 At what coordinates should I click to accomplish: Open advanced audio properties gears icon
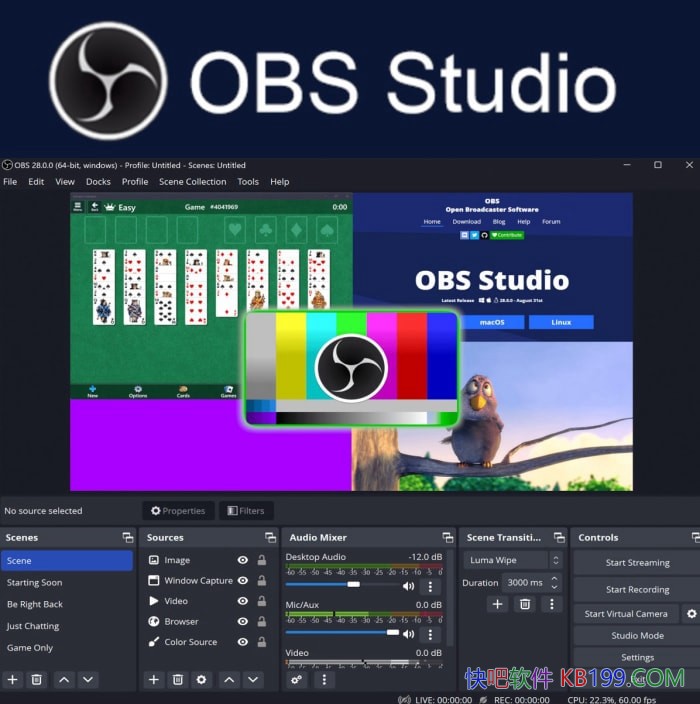[296, 679]
